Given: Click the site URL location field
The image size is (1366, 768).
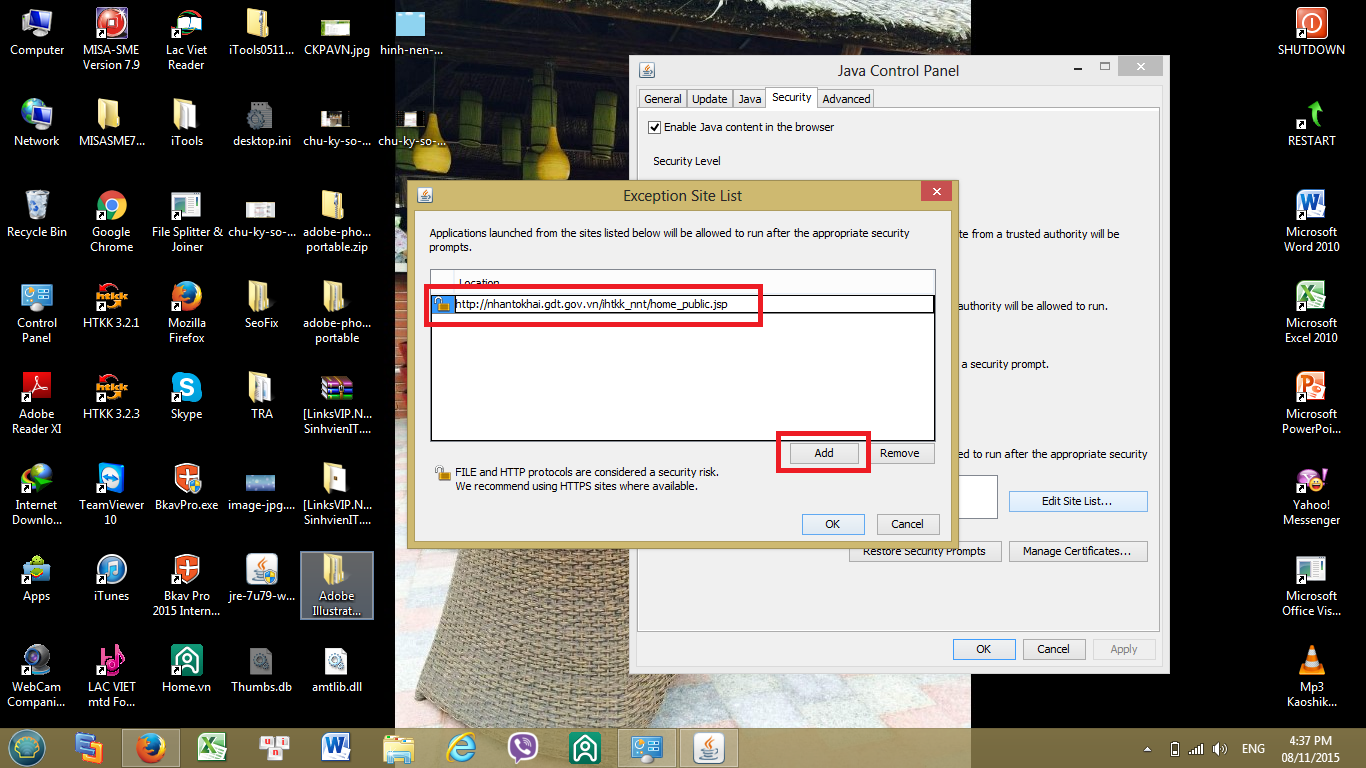Looking at the screenshot, I should coord(690,305).
